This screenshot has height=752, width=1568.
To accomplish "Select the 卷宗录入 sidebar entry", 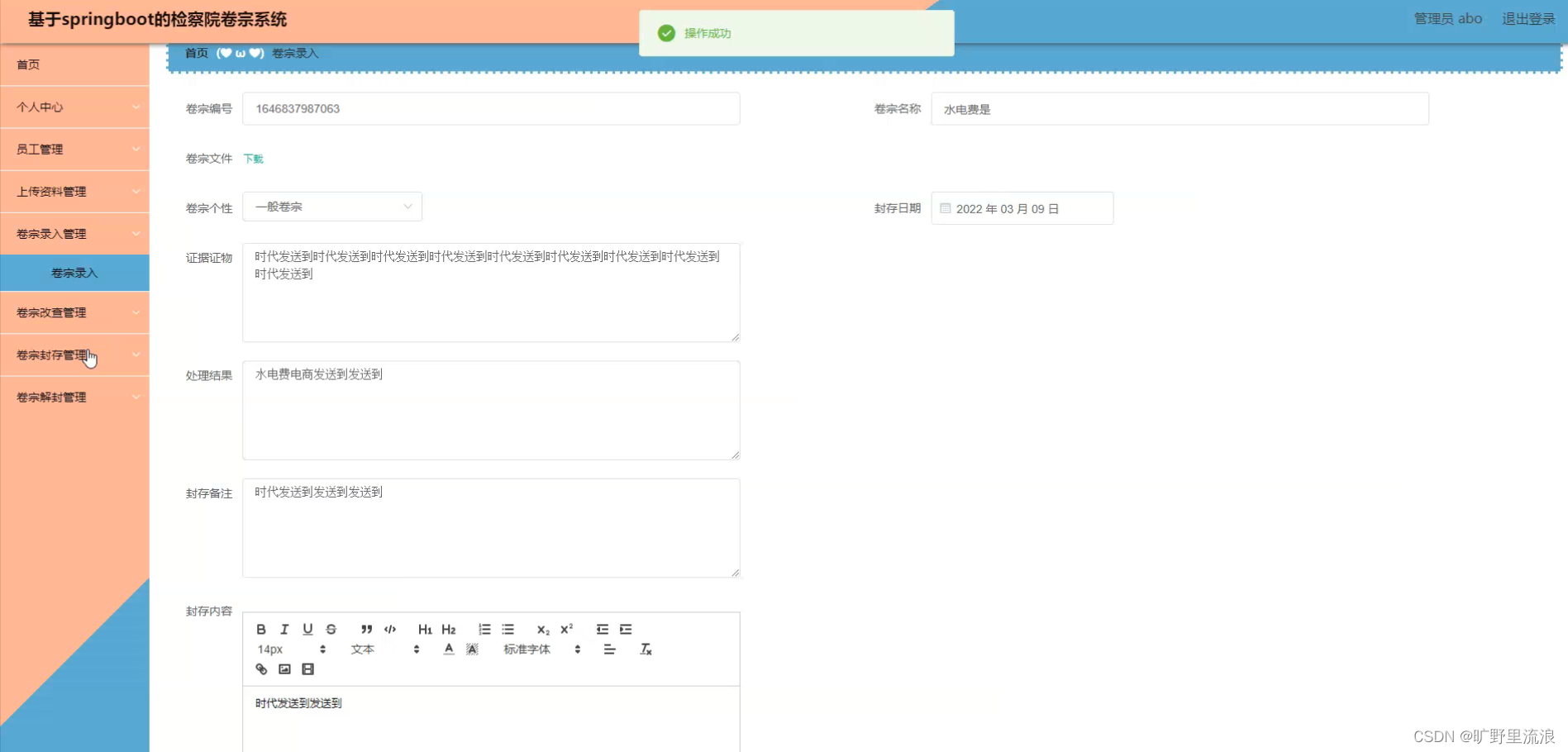I will click(74, 272).
